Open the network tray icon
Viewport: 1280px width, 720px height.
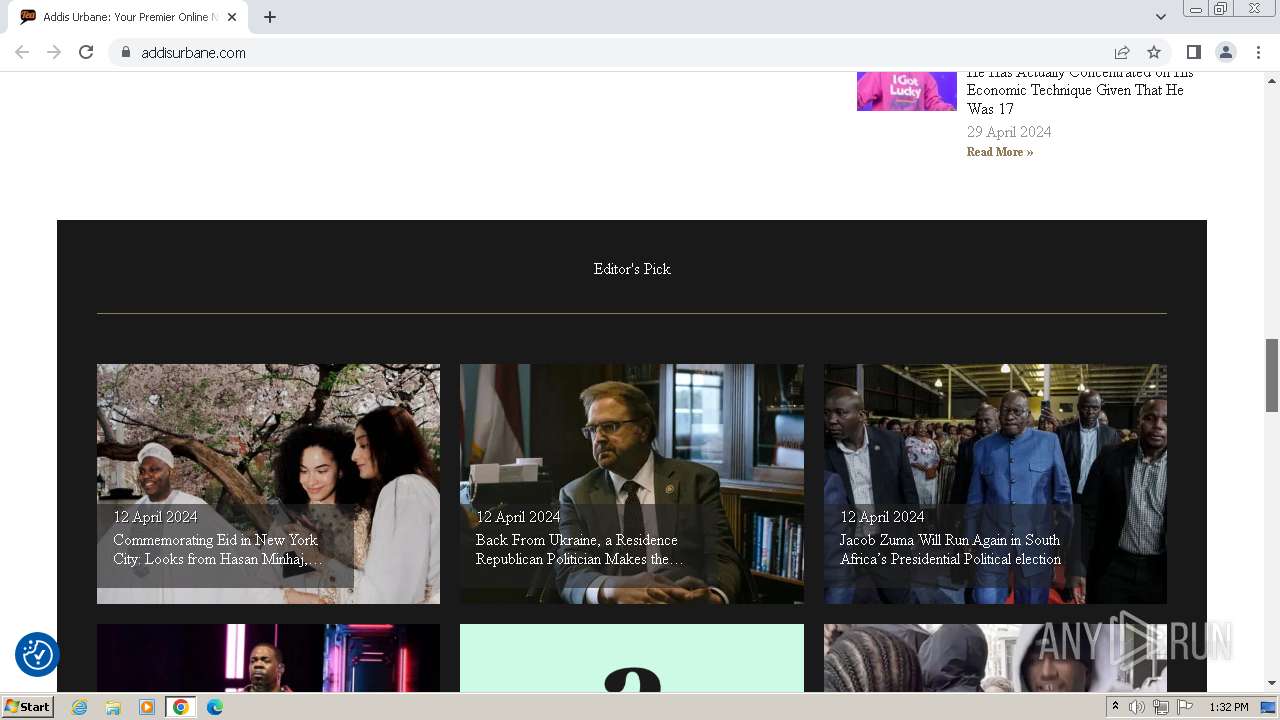point(1161,707)
